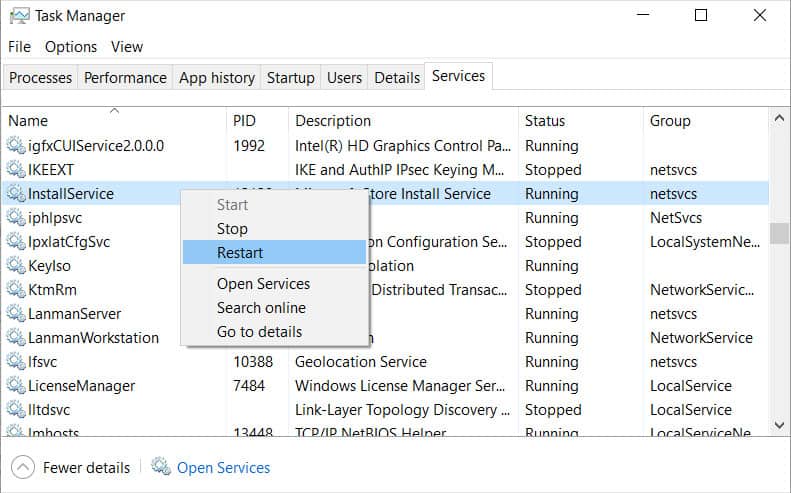The image size is (791, 493).
Task: Select the KeyIso service name
Action: coord(49,266)
